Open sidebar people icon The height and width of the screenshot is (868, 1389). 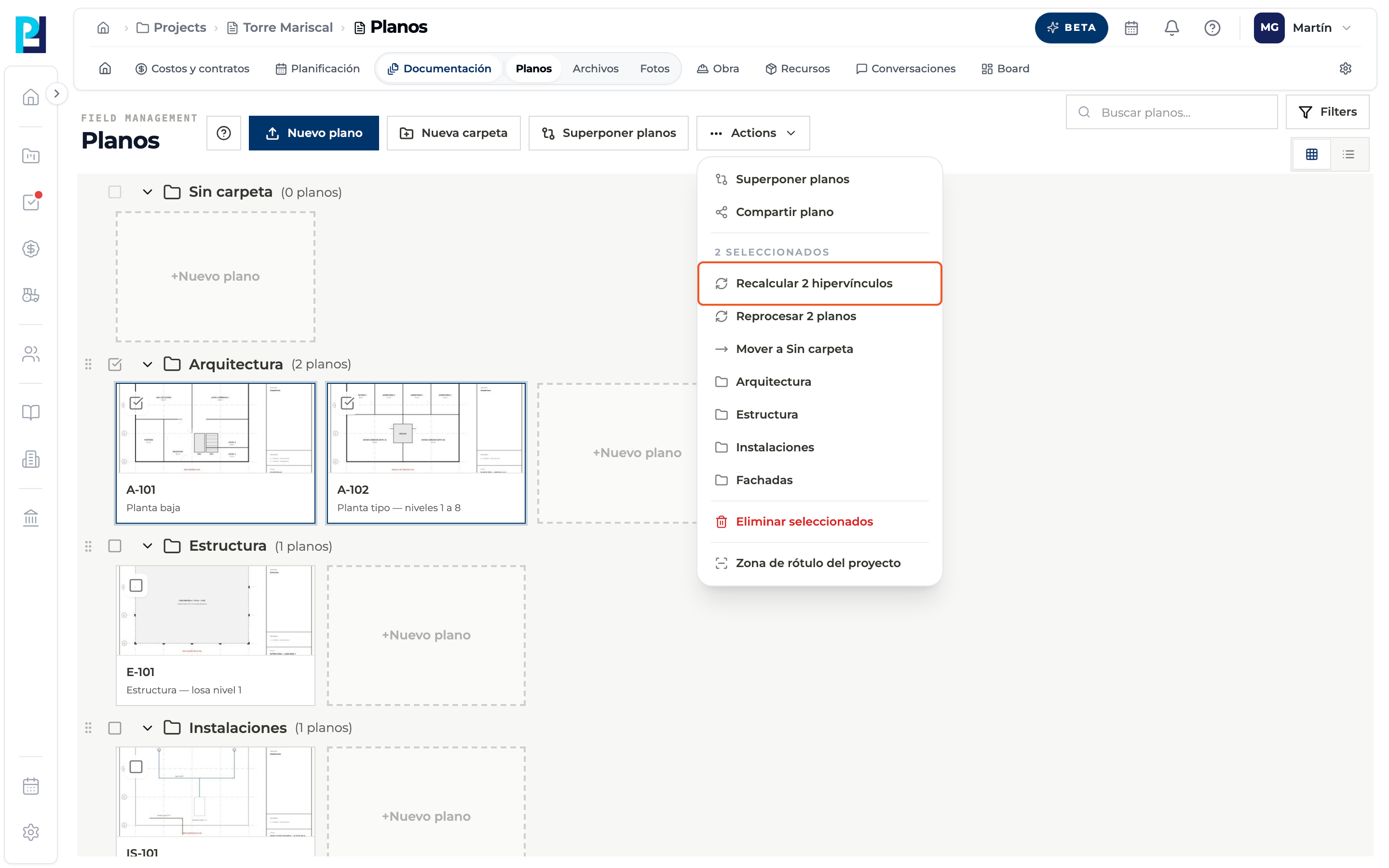point(31,353)
